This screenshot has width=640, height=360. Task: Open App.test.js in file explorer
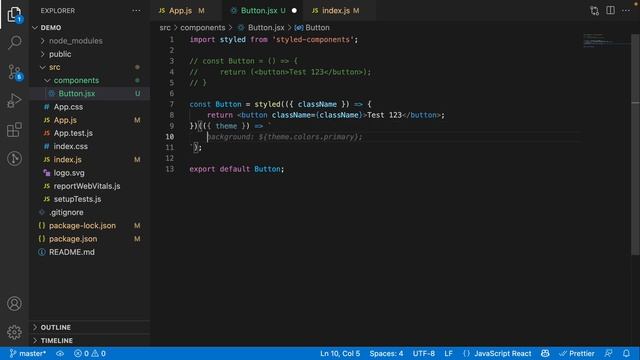click(x=90, y=133)
